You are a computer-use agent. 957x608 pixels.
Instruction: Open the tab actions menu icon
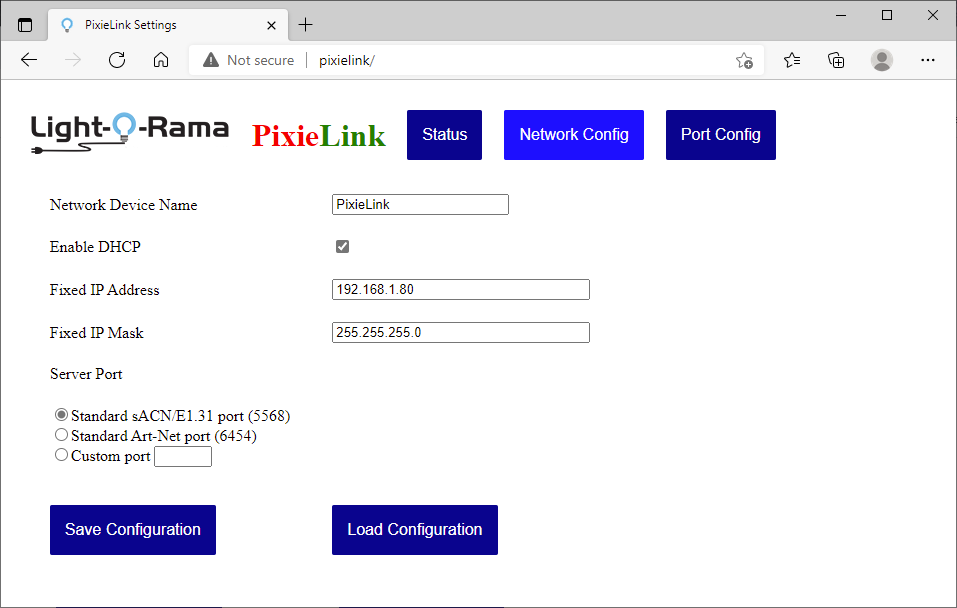(25, 25)
